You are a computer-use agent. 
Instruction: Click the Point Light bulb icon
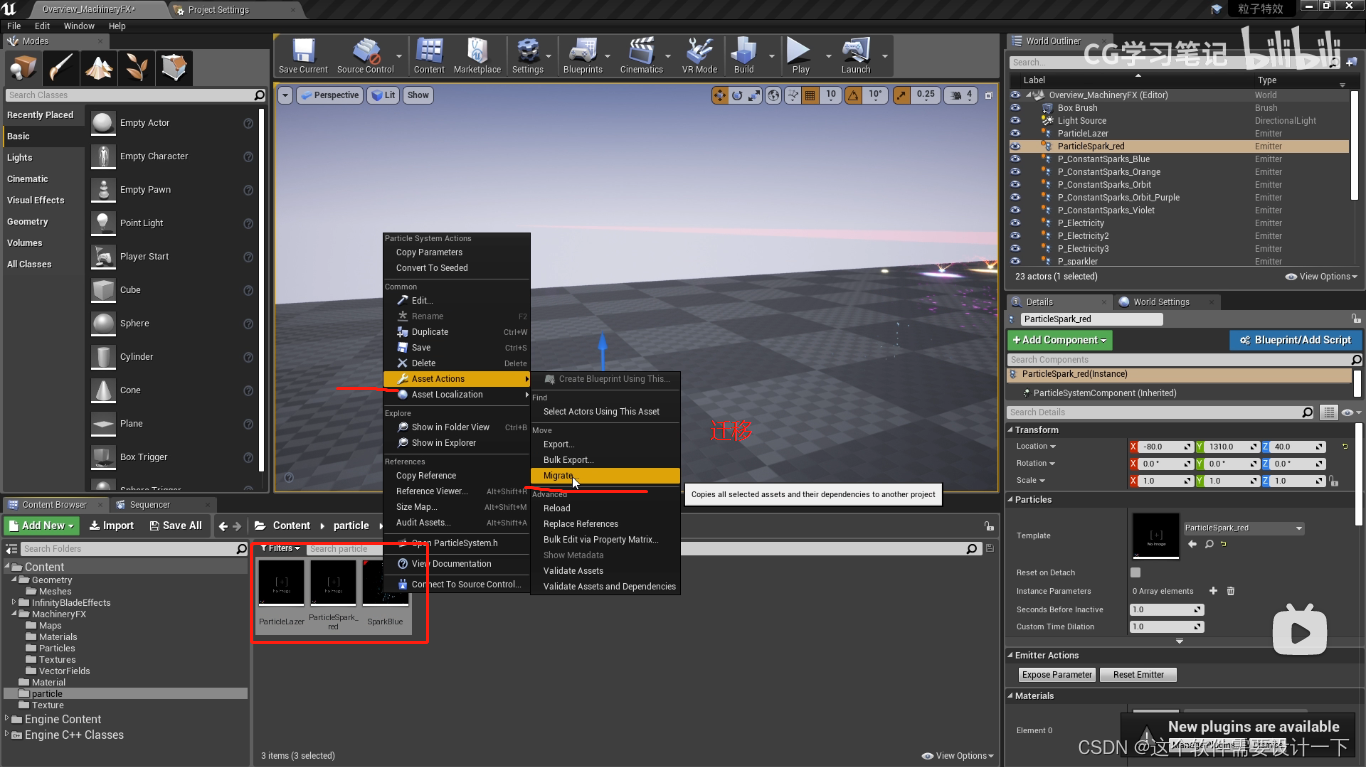(x=103, y=223)
